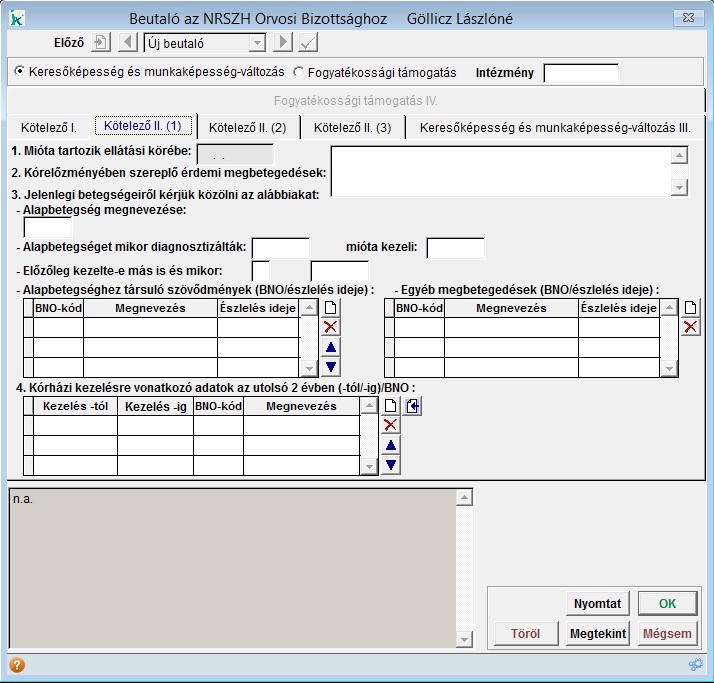Viewport: 714px width, 683px height.
Task: Move társuló szövődmények row down
Action: tap(331, 367)
